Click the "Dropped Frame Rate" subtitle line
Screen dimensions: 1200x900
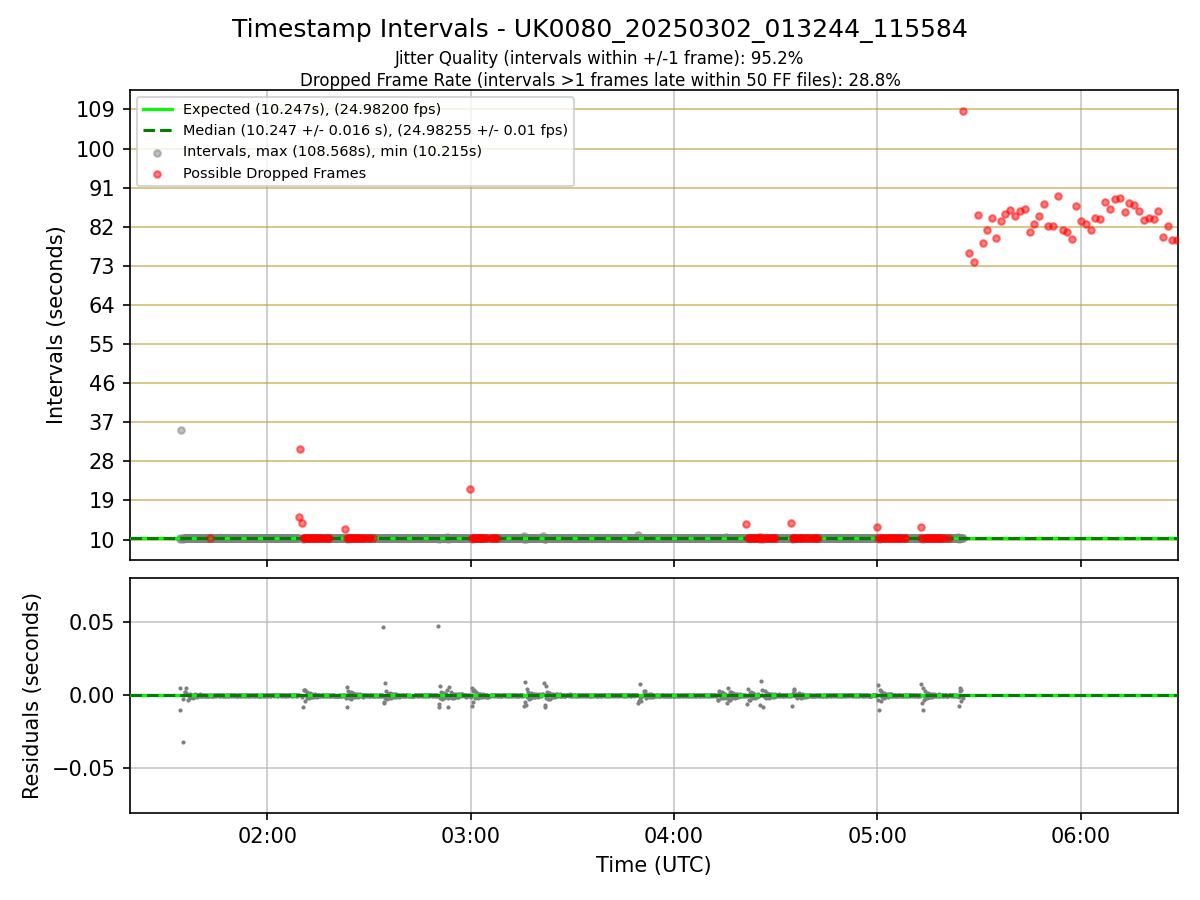point(599,80)
